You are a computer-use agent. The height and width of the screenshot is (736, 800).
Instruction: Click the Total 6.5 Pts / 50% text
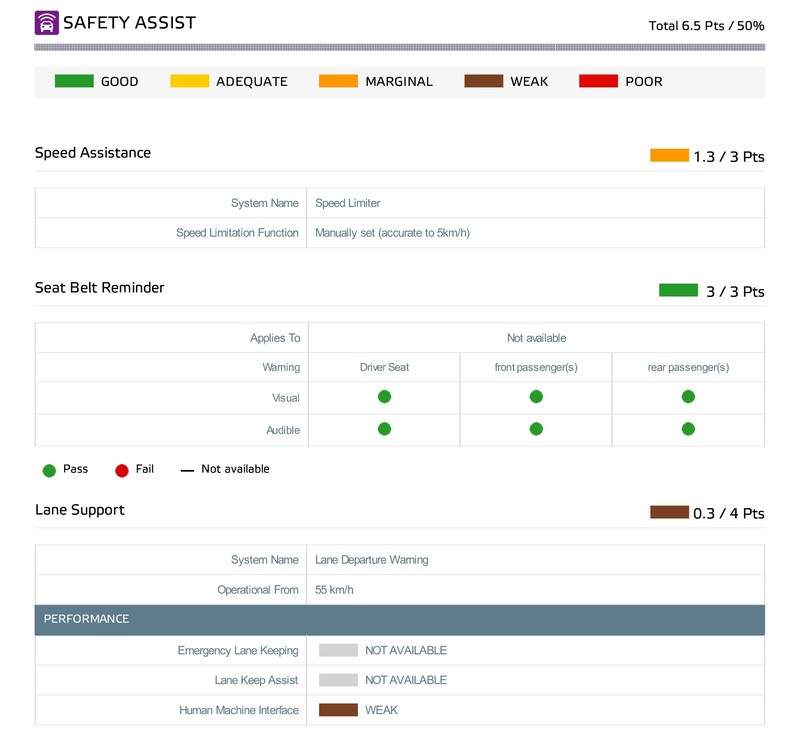click(706, 26)
